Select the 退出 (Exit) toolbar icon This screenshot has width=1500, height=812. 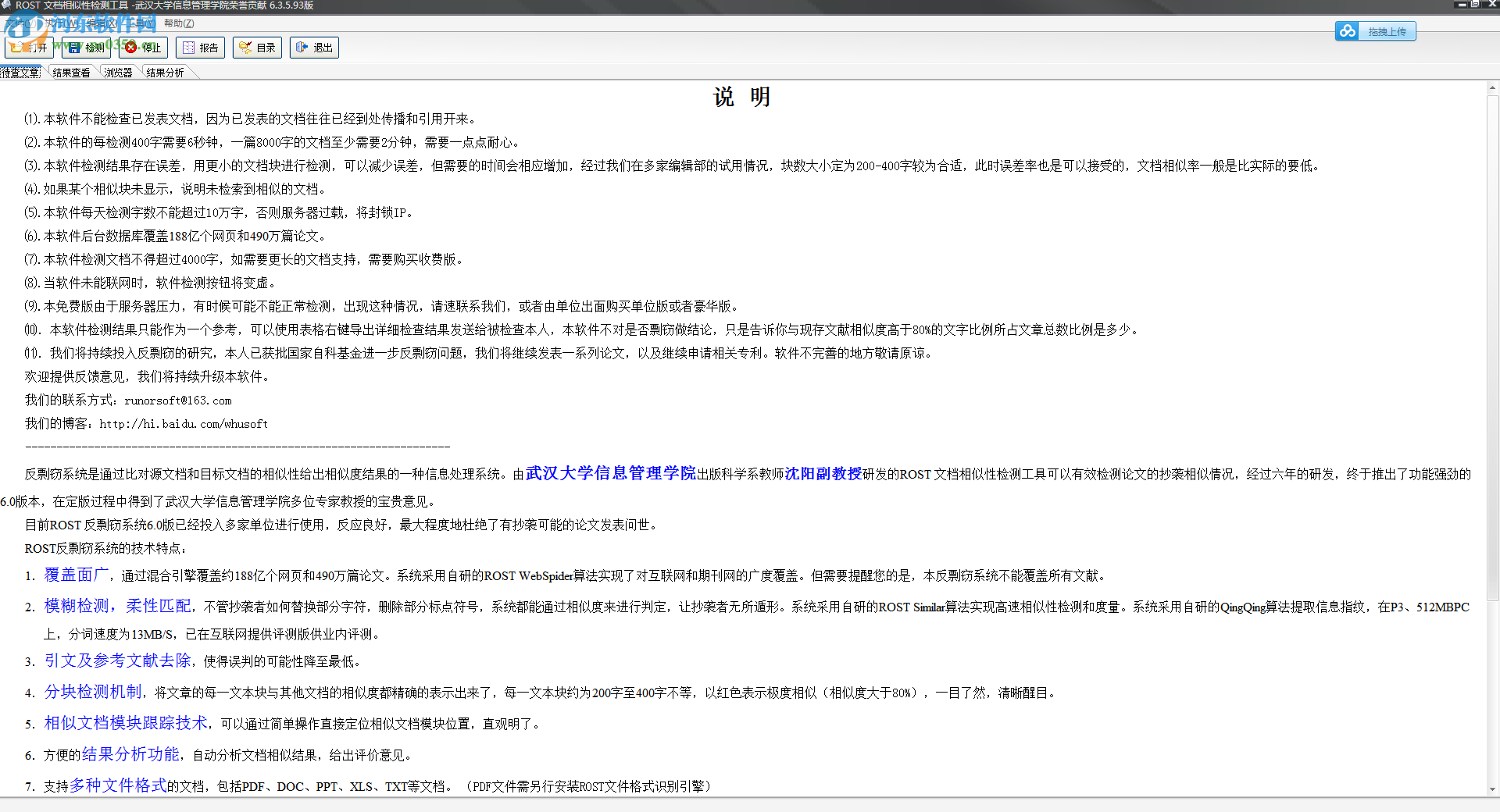tap(314, 47)
